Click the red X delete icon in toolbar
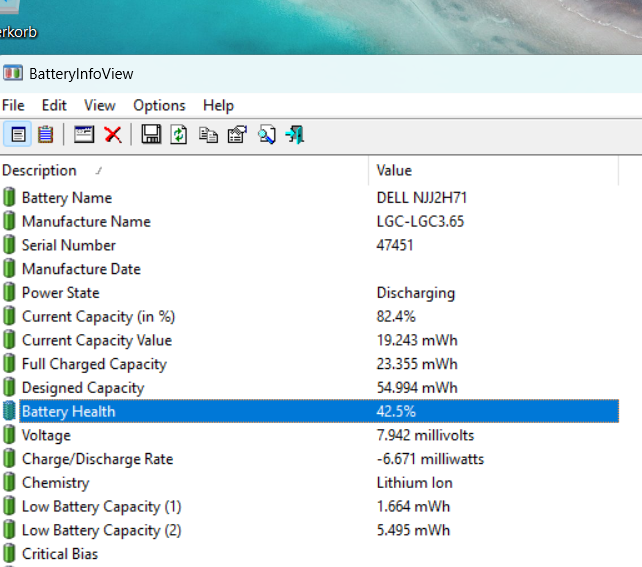 (x=113, y=135)
